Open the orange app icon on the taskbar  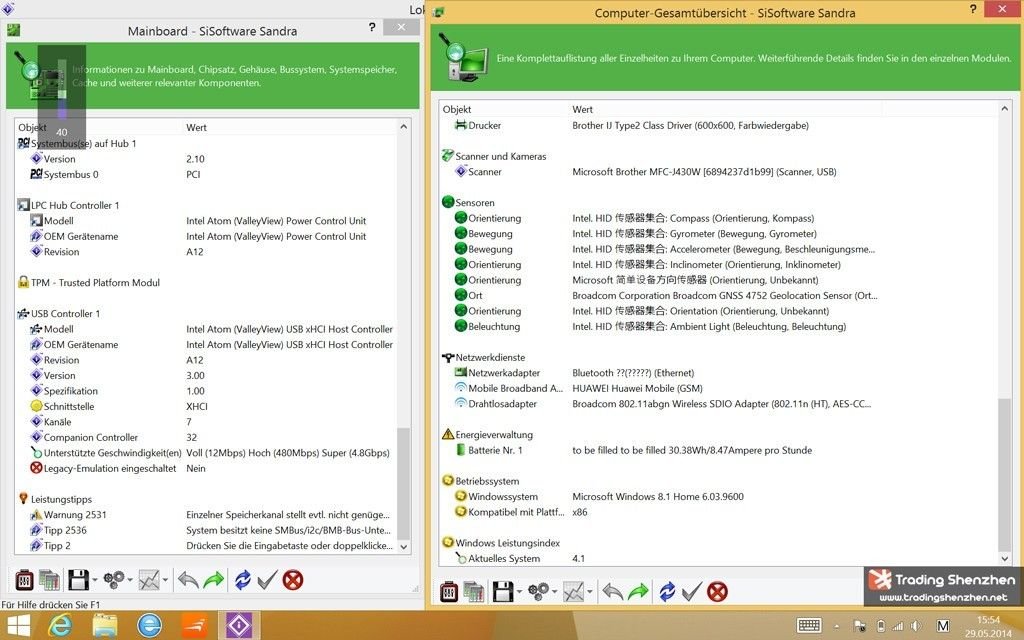pyautogui.click(x=194, y=626)
